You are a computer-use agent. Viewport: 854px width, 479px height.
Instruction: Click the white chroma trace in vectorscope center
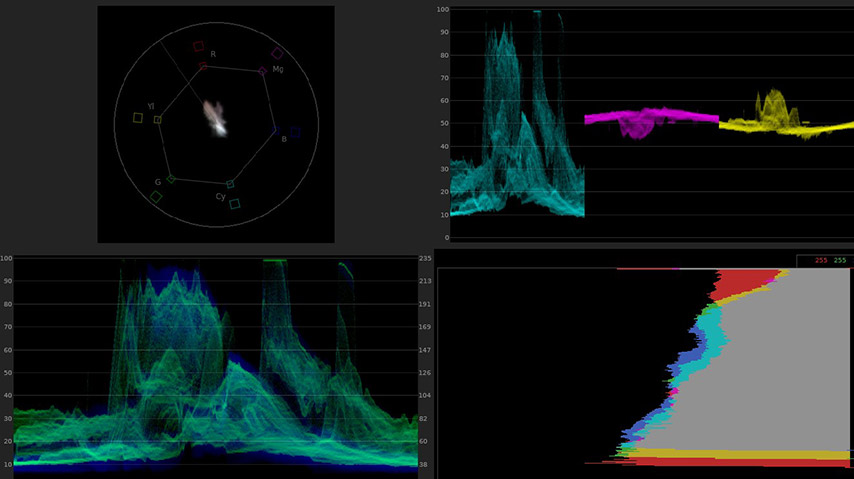coord(216,118)
